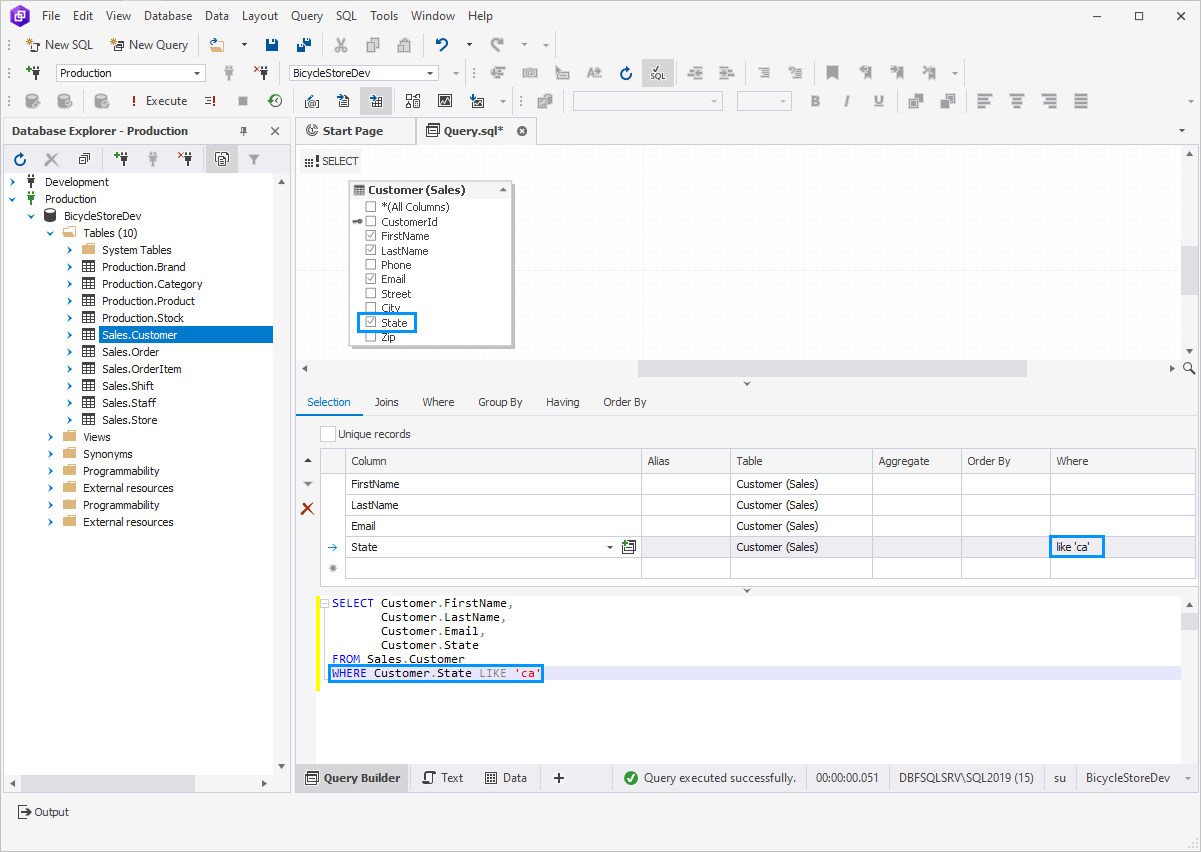The height and width of the screenshot is (852, 1201).
Task: Switch to the Data view tab
Action: pyautogui.click(x=506, y=777)
